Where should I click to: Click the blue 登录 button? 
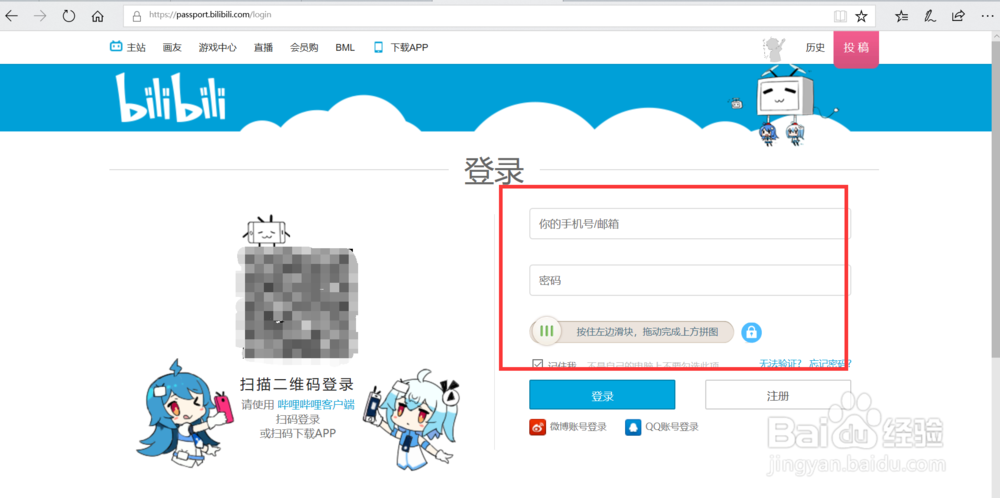point(602,395)
